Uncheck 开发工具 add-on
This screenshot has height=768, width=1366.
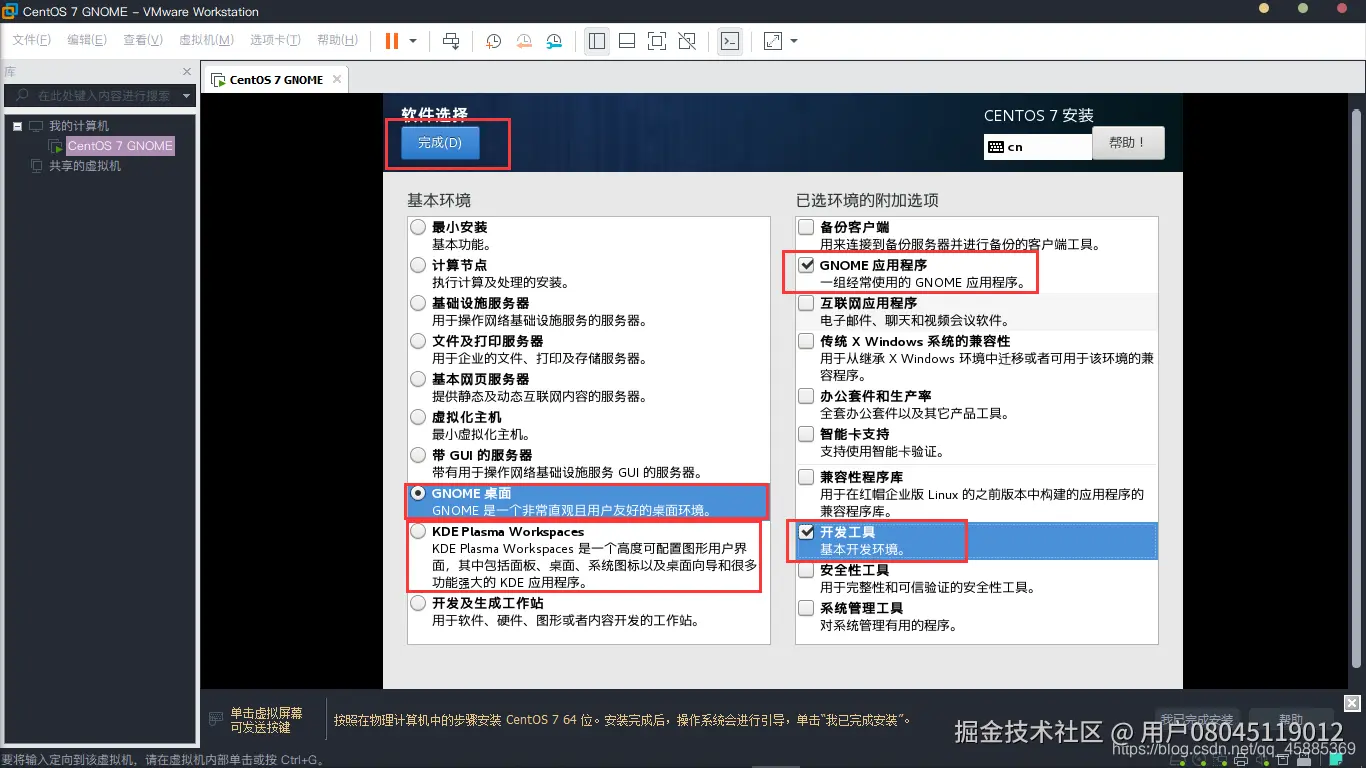(806, 532)
